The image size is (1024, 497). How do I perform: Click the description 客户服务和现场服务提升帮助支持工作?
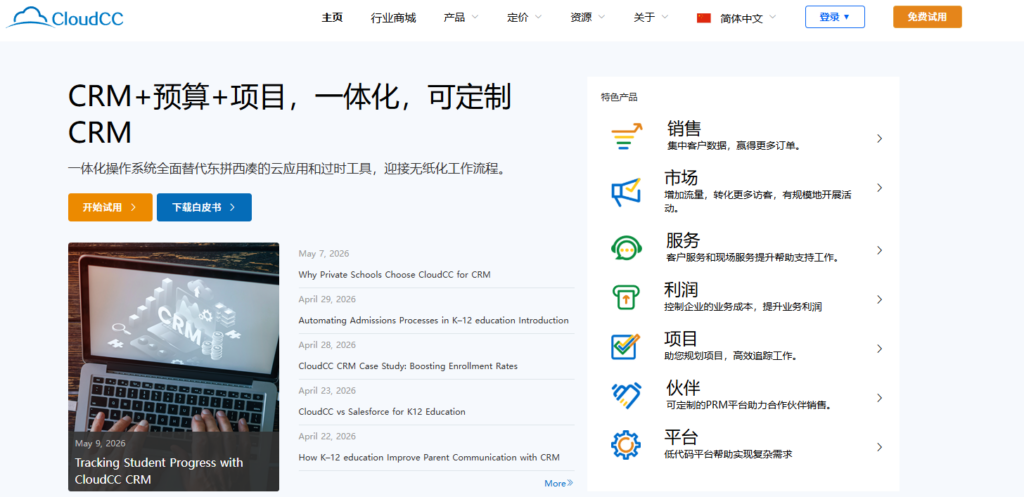click(x=752, y=258)
